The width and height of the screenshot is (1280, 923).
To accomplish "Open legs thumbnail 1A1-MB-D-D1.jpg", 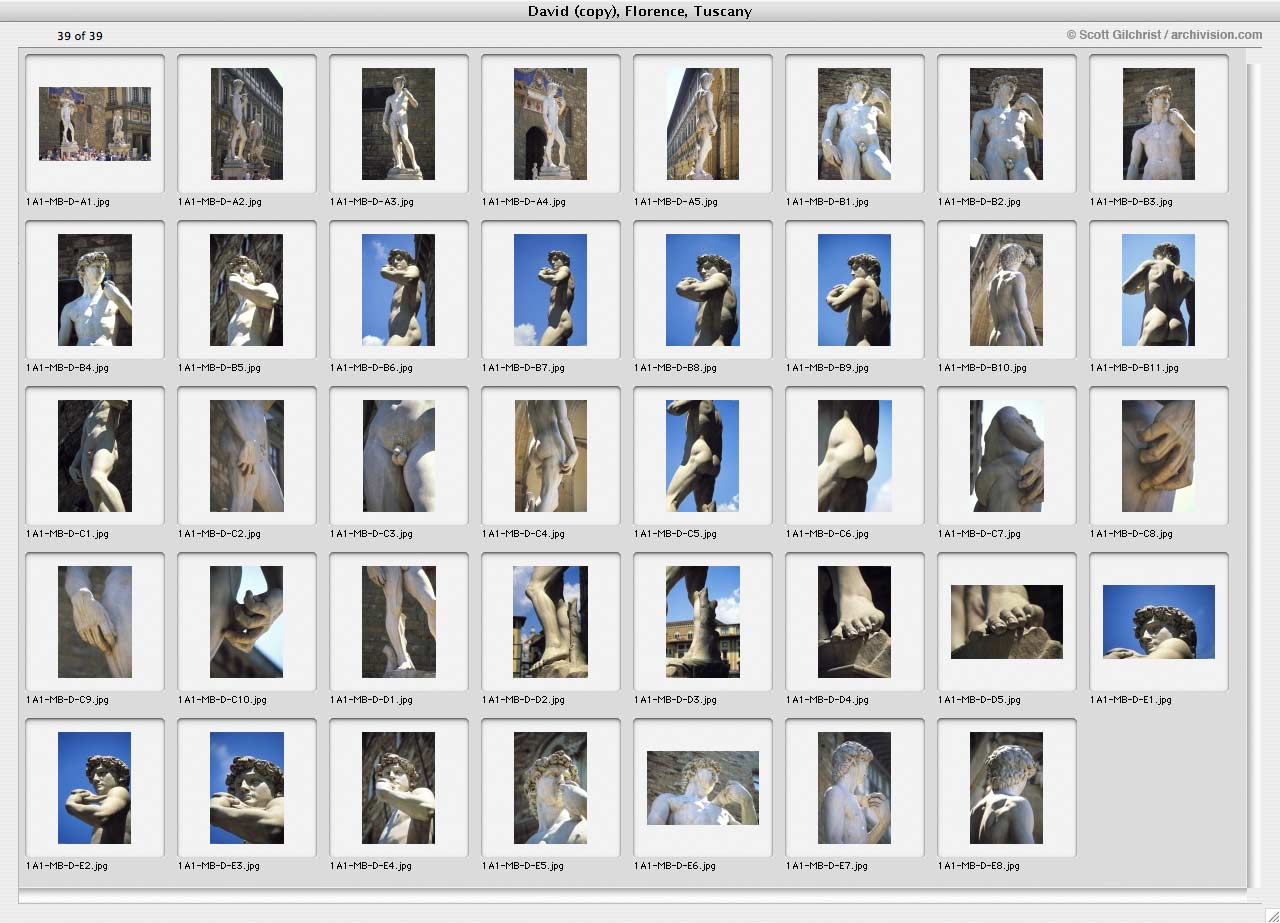I will (x=399, y=622).
